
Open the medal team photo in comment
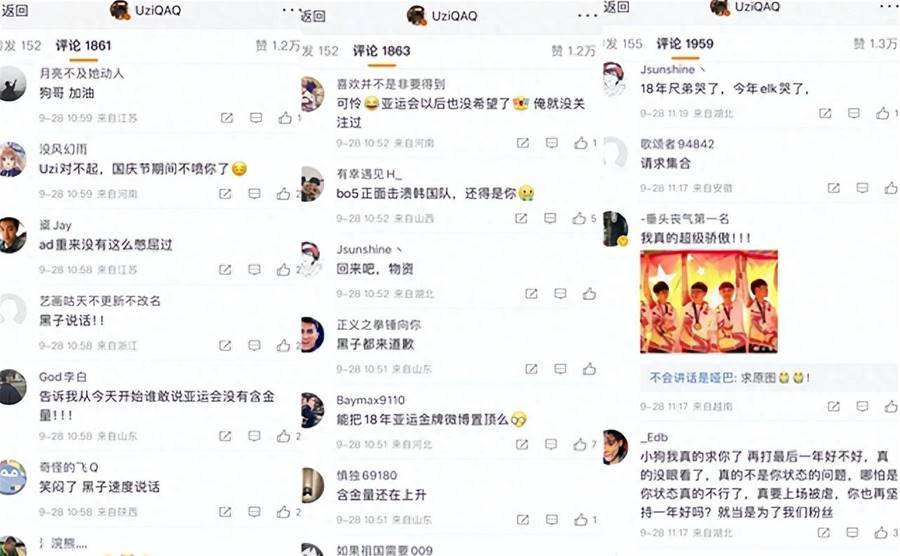(709, 301)
